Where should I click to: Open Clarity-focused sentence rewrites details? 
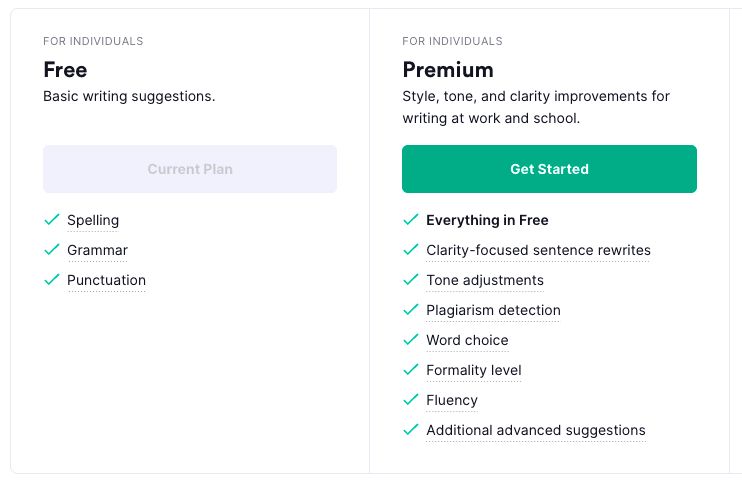click(539, 250)
